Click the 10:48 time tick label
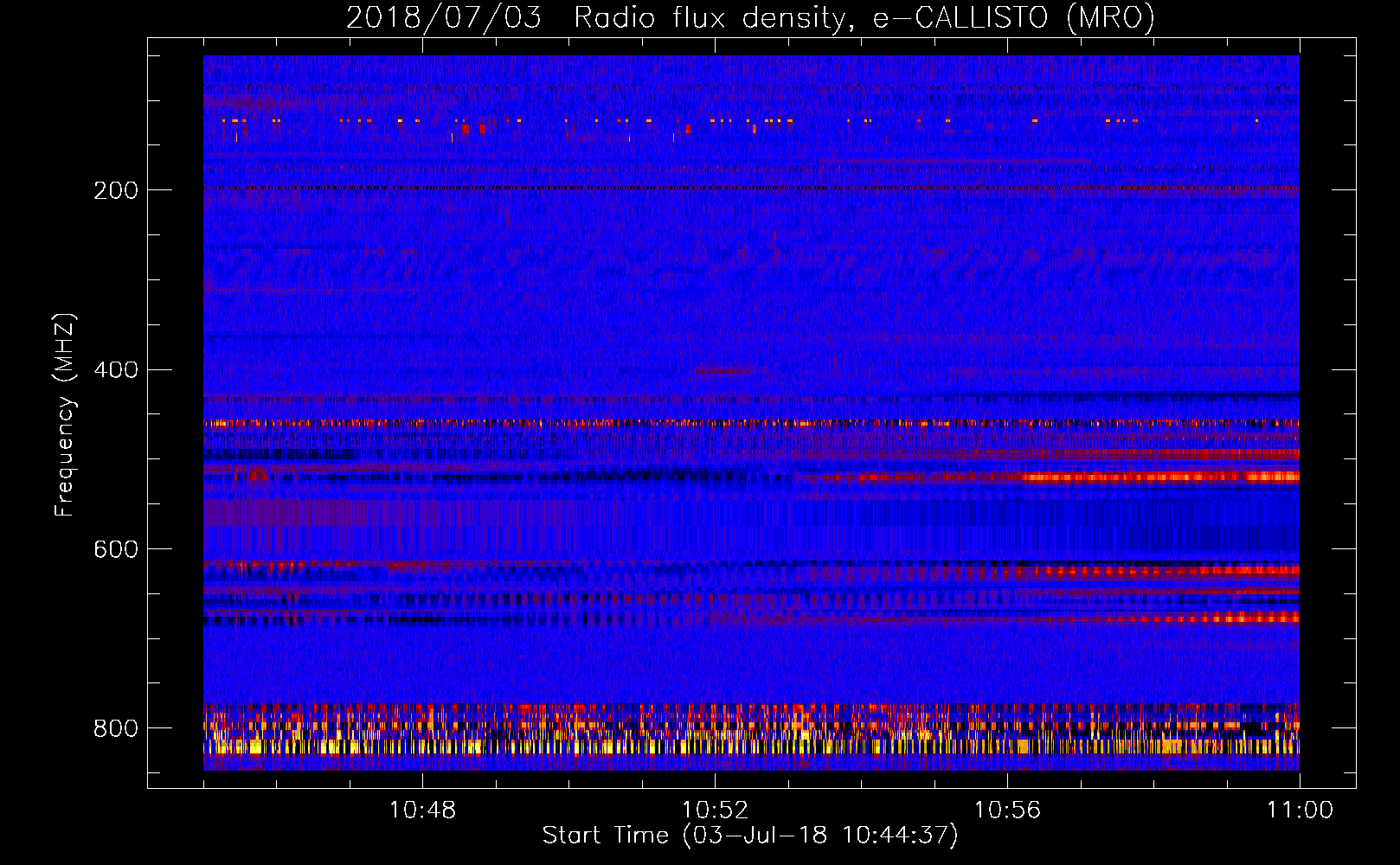The width and height of the screenshot is (1400, 865). click(422, 811)
